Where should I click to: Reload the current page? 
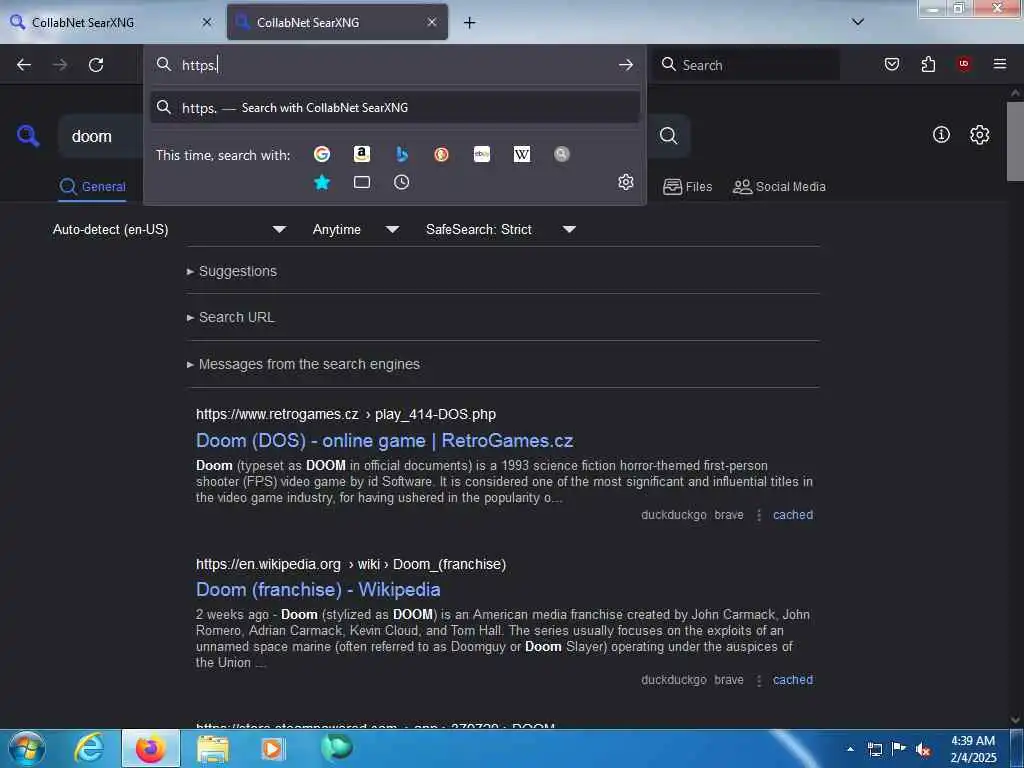click(96, 65)
